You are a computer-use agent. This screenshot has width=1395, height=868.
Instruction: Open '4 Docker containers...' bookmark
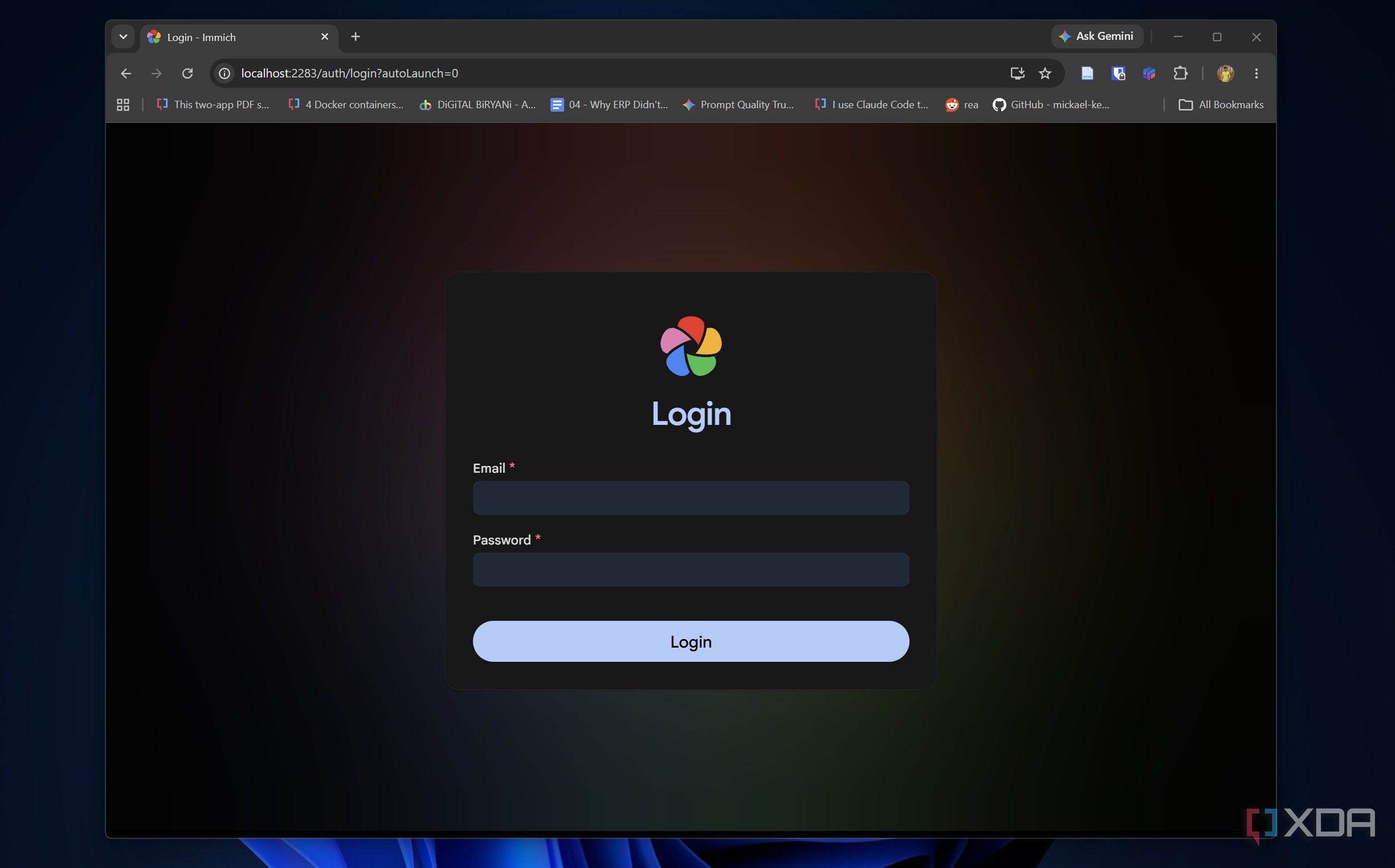point(346,104)
